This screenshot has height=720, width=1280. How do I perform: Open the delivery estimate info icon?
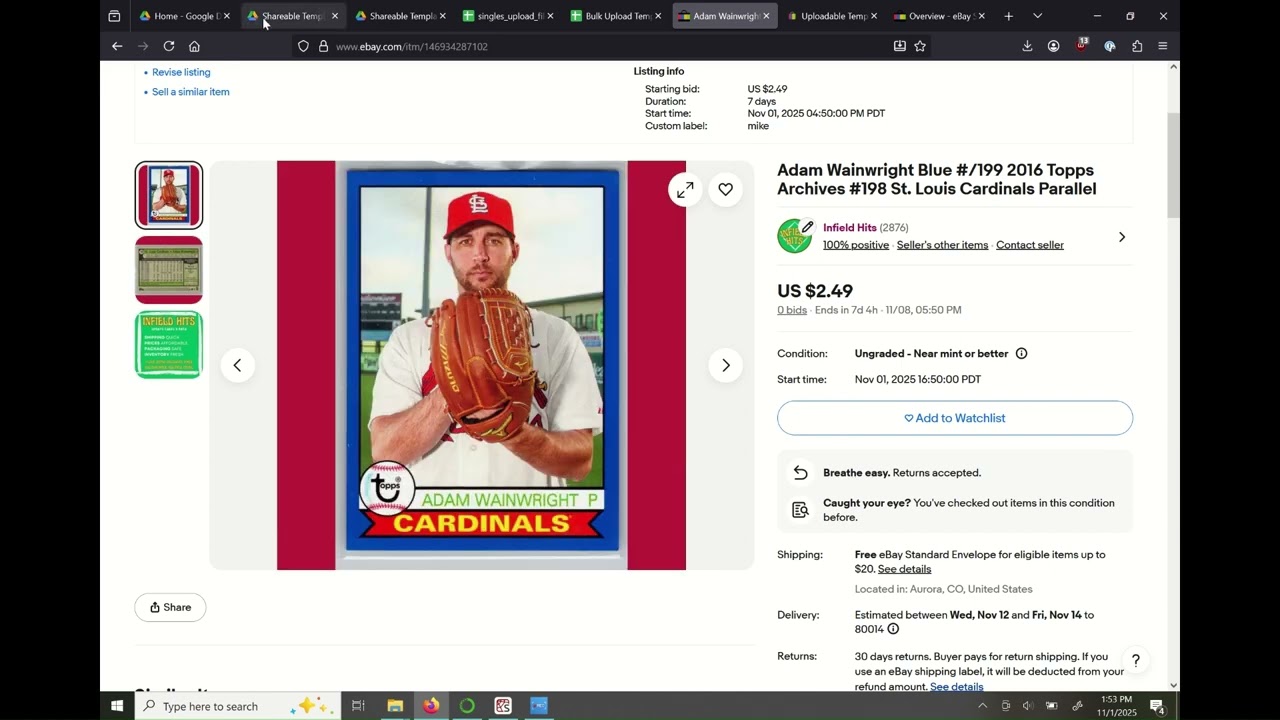tap(893, 629)
